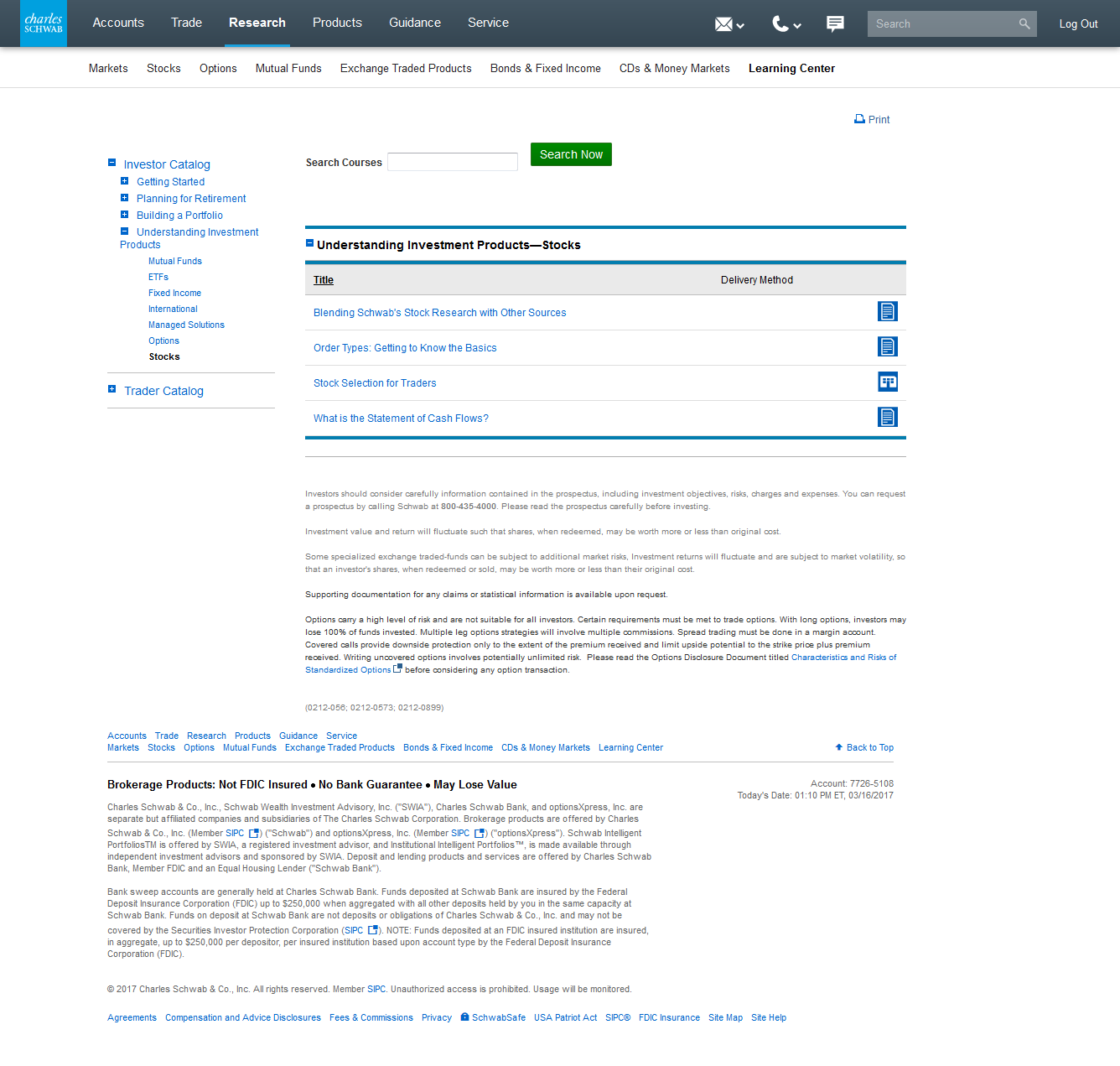Image resolution: width=1120 pixels, height=1066 pixels.
Task: Collapse Understanding Investment Products section
Action: click(x=124, y=231)
